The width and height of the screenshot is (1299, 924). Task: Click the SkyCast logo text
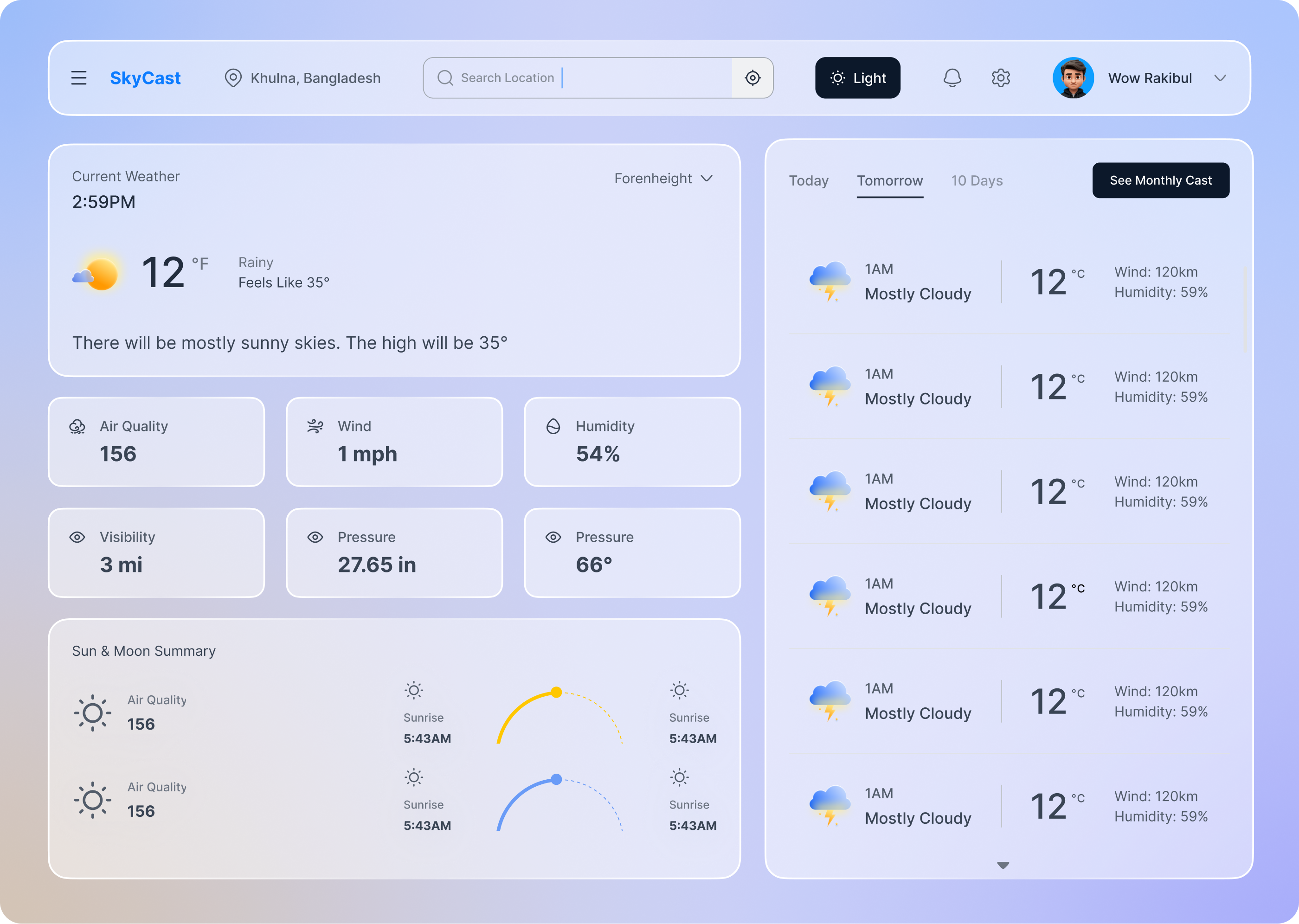point(145,78)
